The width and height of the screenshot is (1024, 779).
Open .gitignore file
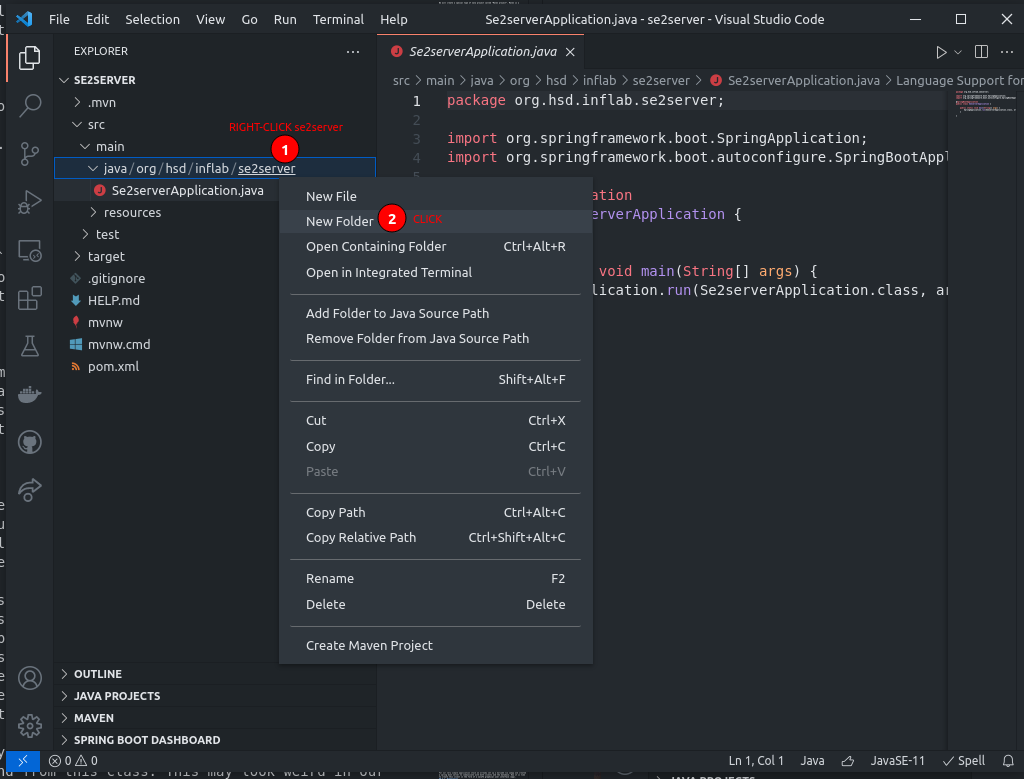[116, 278]
